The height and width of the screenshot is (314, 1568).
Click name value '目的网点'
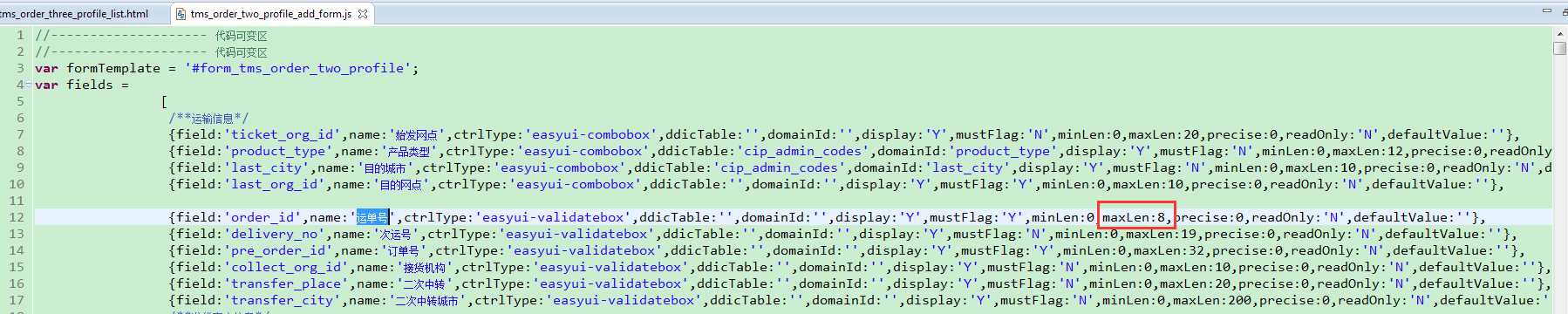point(402,184)
